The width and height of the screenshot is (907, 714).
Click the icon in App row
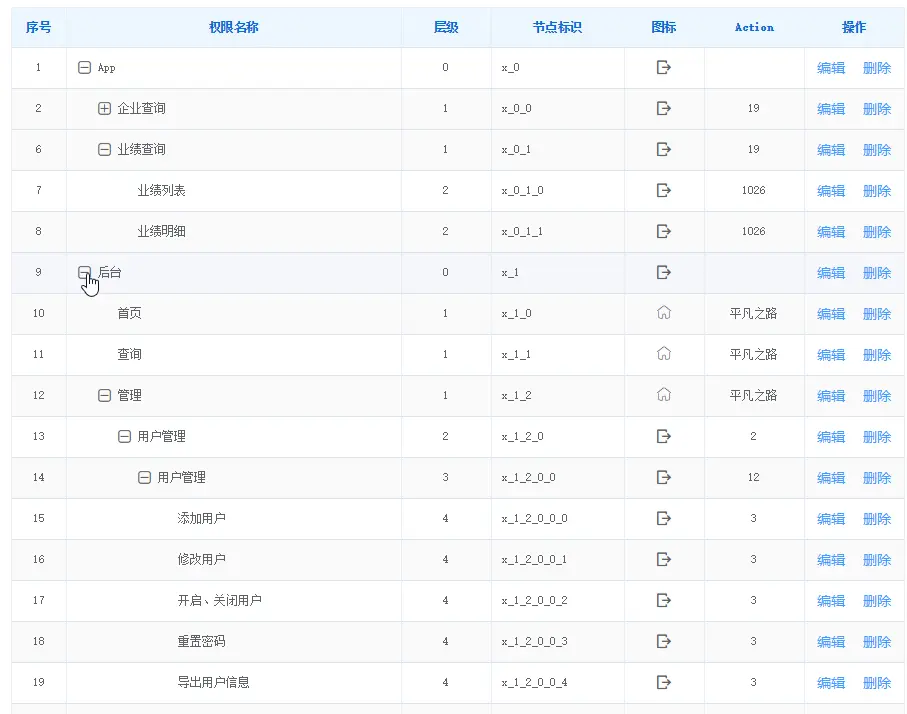tap(663, 68)
